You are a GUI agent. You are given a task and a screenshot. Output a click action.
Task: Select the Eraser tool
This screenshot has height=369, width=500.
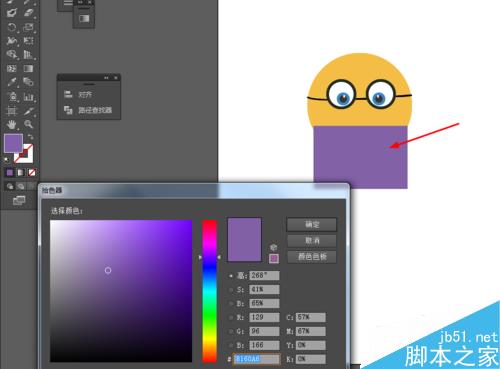[x=29, y=13]
